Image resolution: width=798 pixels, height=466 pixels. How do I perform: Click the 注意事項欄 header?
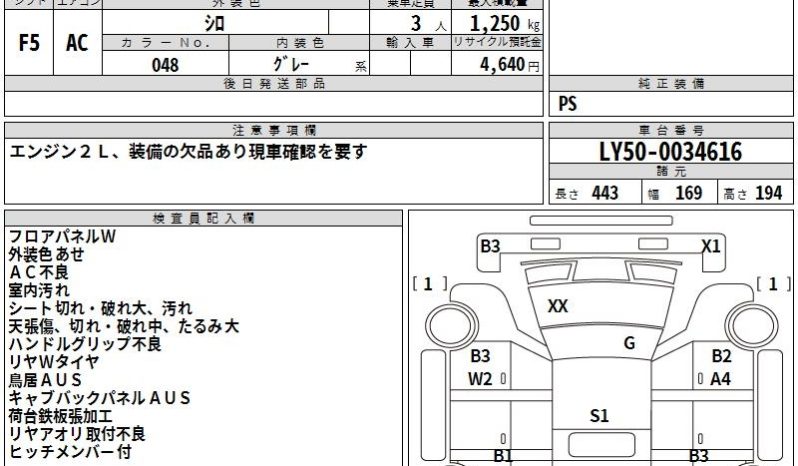(274, 131)
